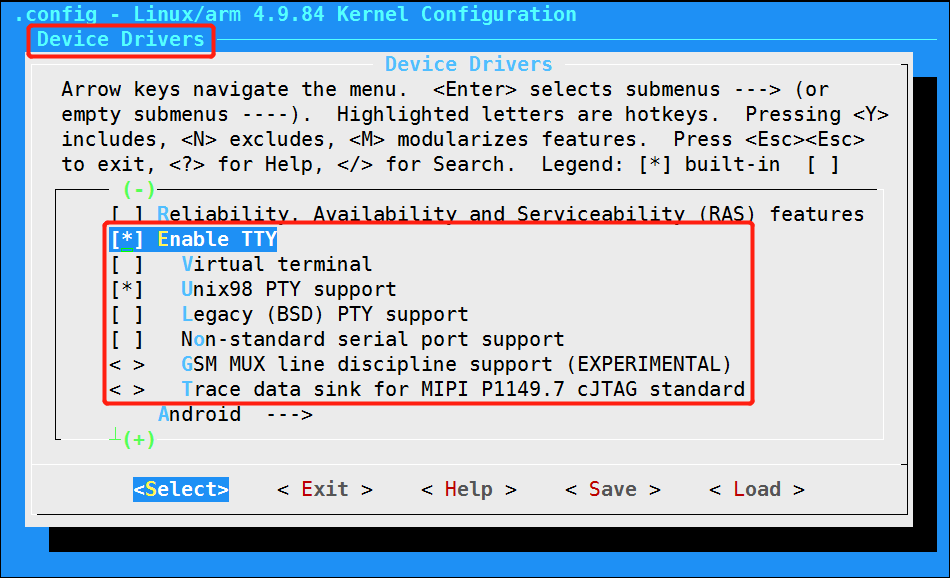Viewport: 950px width, 578px height.
Task: Toggle GSM MUX line discipline tristate
Action: pos(127,365)
